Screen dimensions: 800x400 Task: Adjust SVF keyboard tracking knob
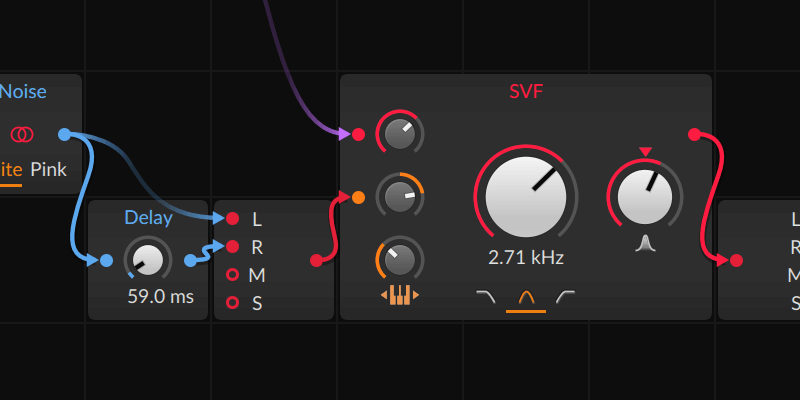coord(400,260)
